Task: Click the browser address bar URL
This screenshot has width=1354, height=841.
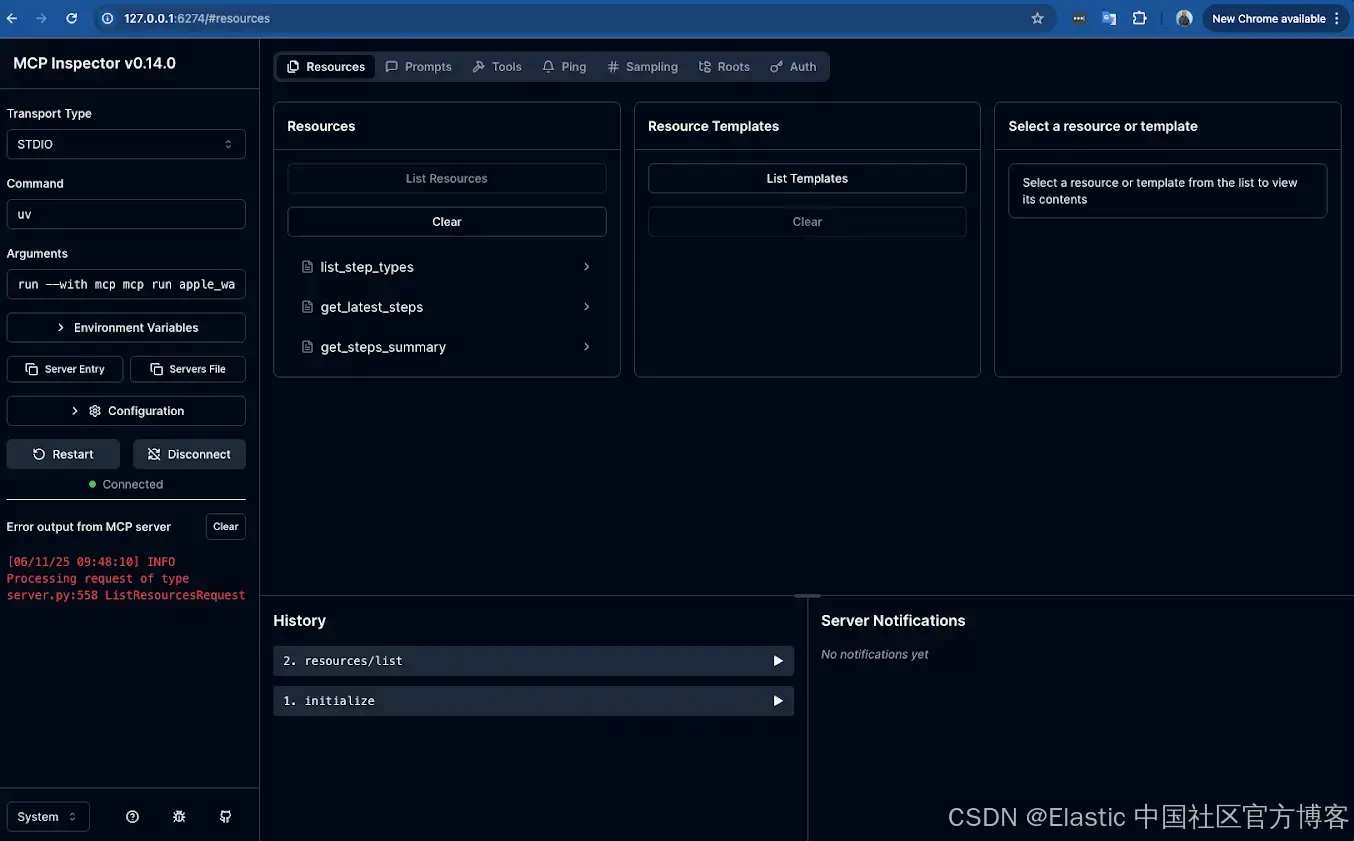Action: [x=197, y=18]
